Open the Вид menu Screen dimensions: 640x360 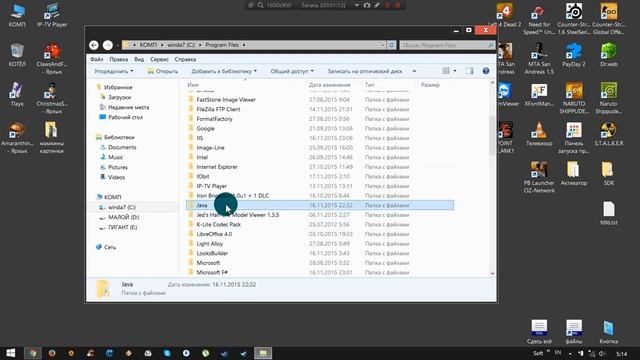[x=139, y=59]
